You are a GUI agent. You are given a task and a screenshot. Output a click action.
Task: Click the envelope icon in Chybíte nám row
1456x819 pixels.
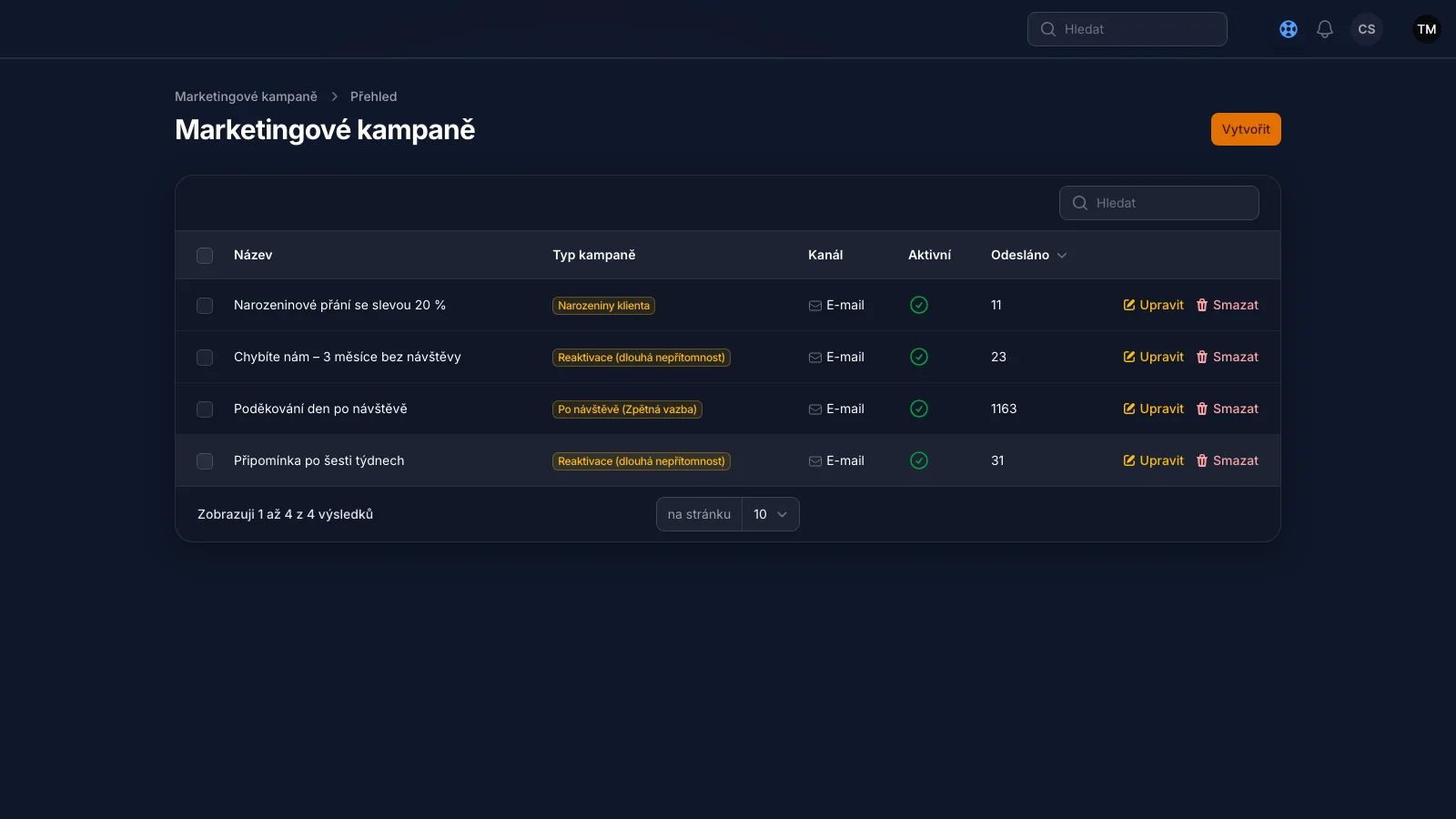point(815,358)
